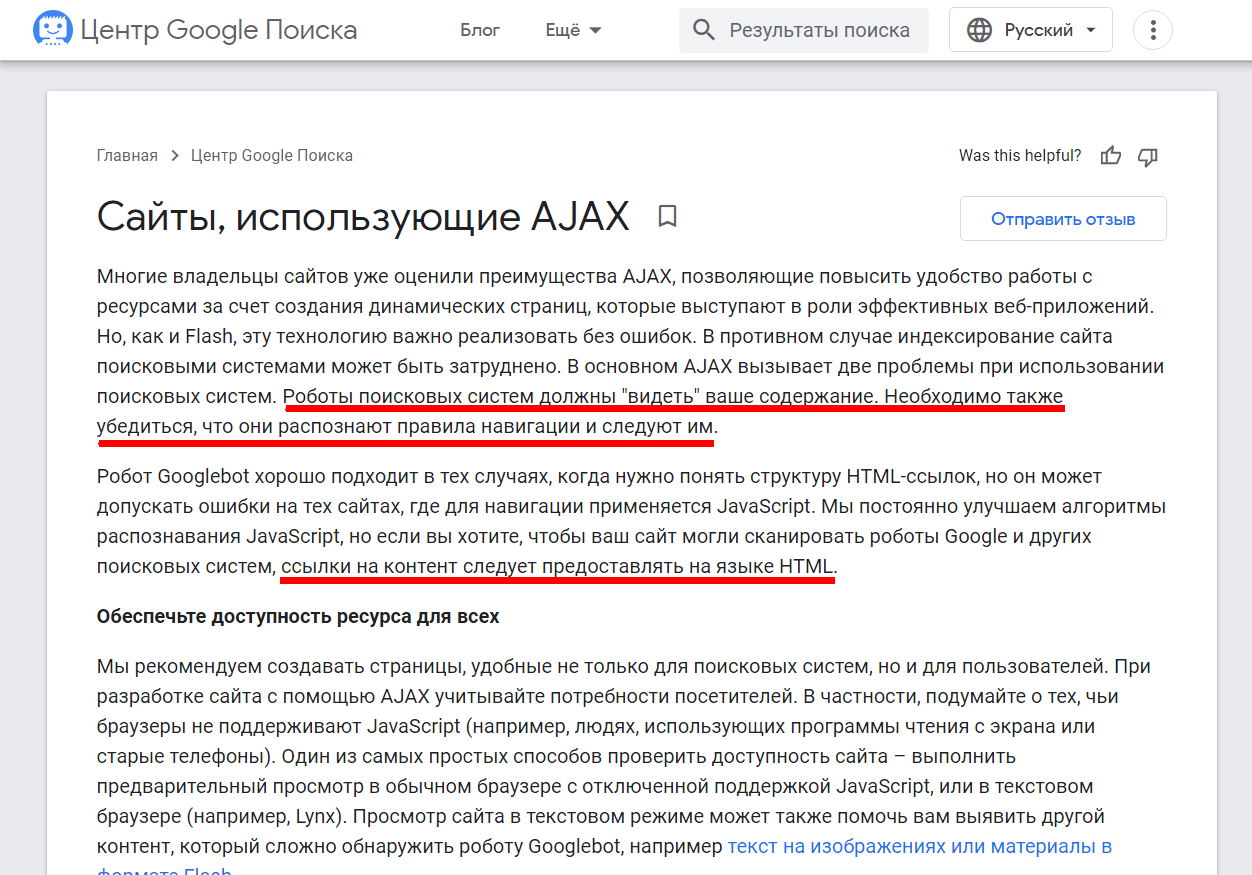
Task: Click the paragraph line starting Робот Googlebot хорошо подходит
Action: (x=599, y=477)
